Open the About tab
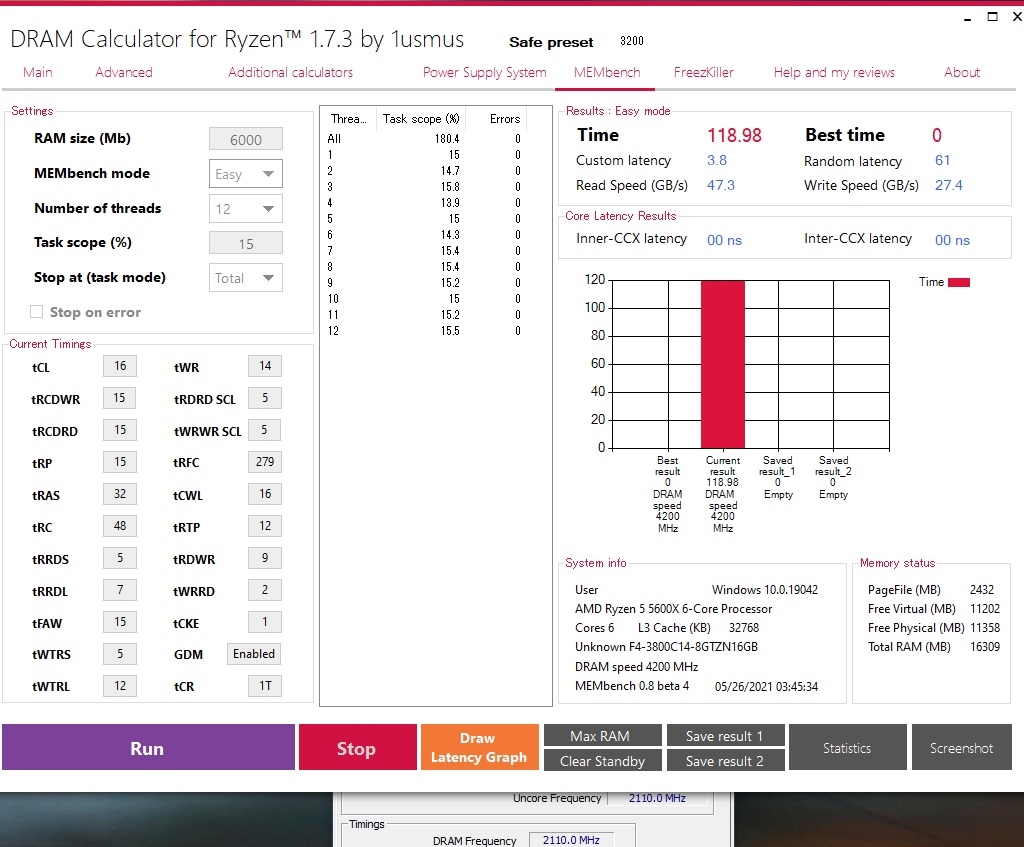Screen dimensions: 1024x847 [x=961, y=72]
